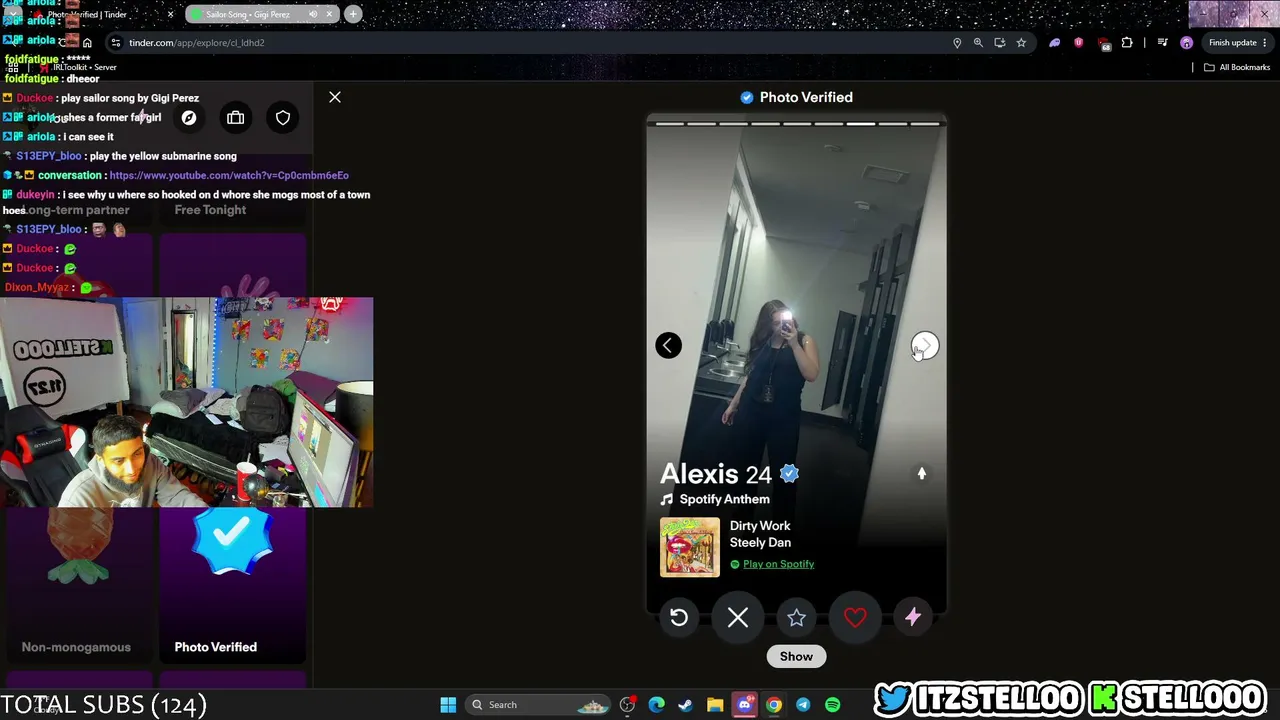The height and width of the screenshot is (720, 1280).
Task: Click the tinder.com address bar
Action: 530,43
